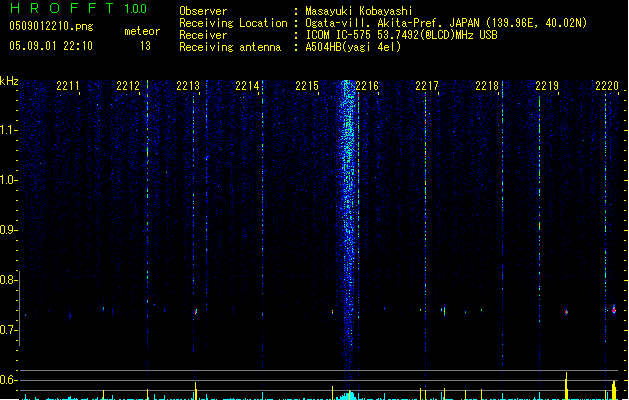Click the 2220 time marker

pyautogui.click(x=607, y=86)
